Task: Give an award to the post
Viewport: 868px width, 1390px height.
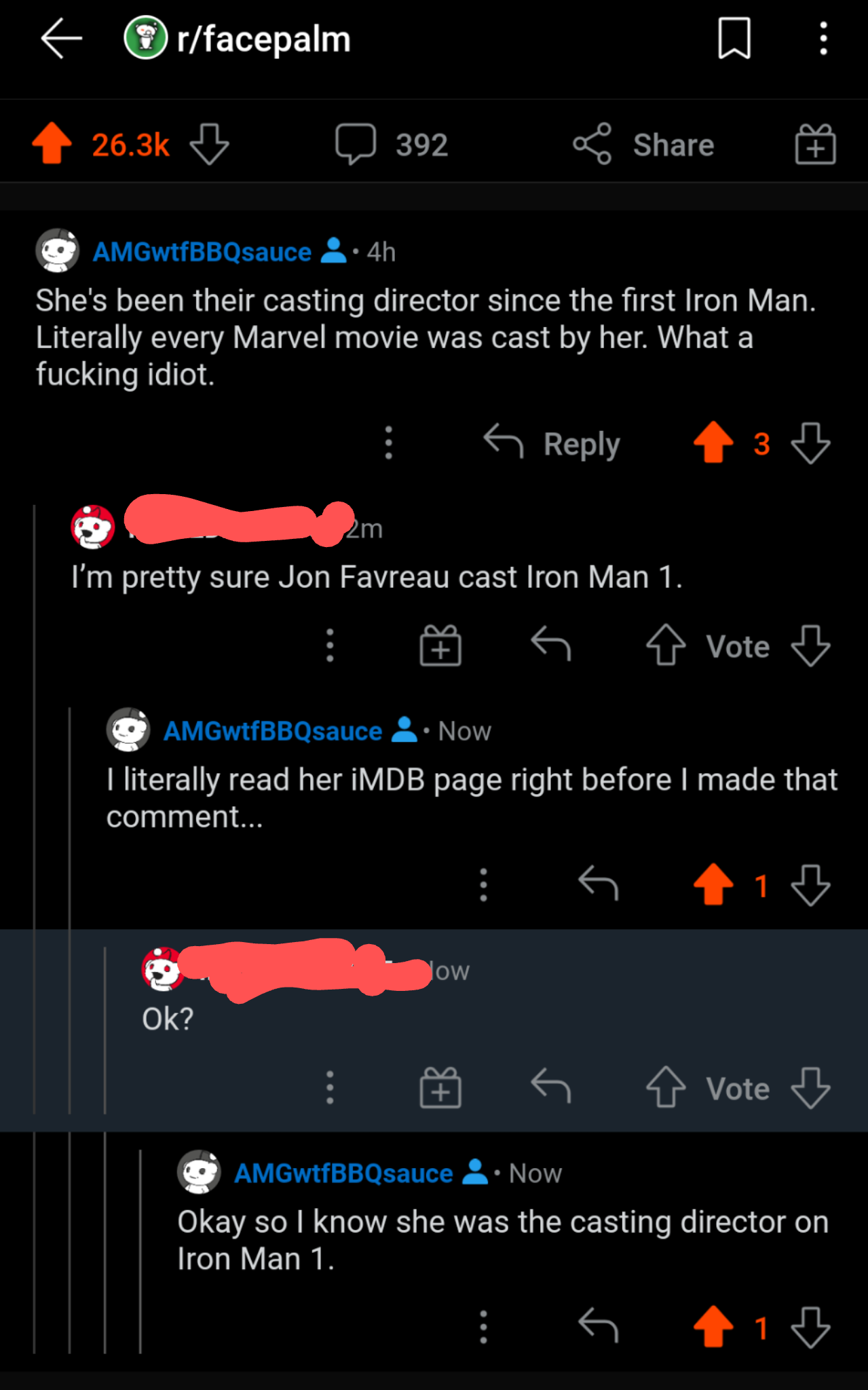Action: [815, 144]
